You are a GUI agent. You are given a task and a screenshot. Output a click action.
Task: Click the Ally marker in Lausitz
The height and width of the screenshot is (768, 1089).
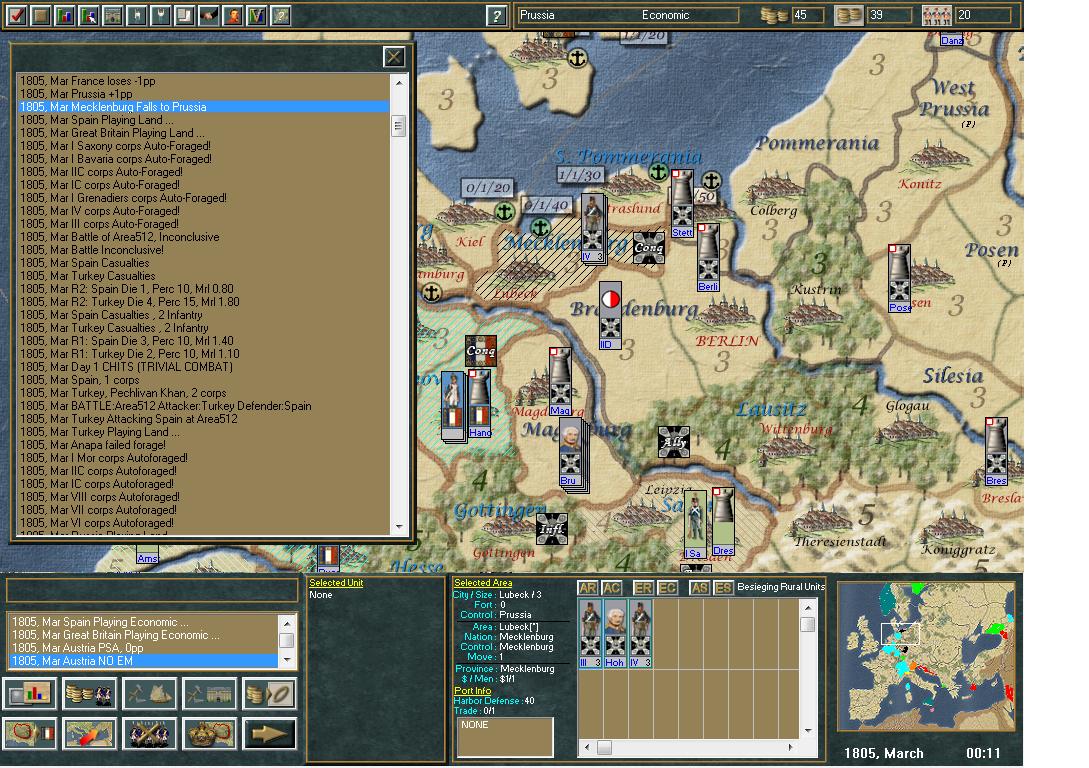pyautogui.click(x=674, y=442)
